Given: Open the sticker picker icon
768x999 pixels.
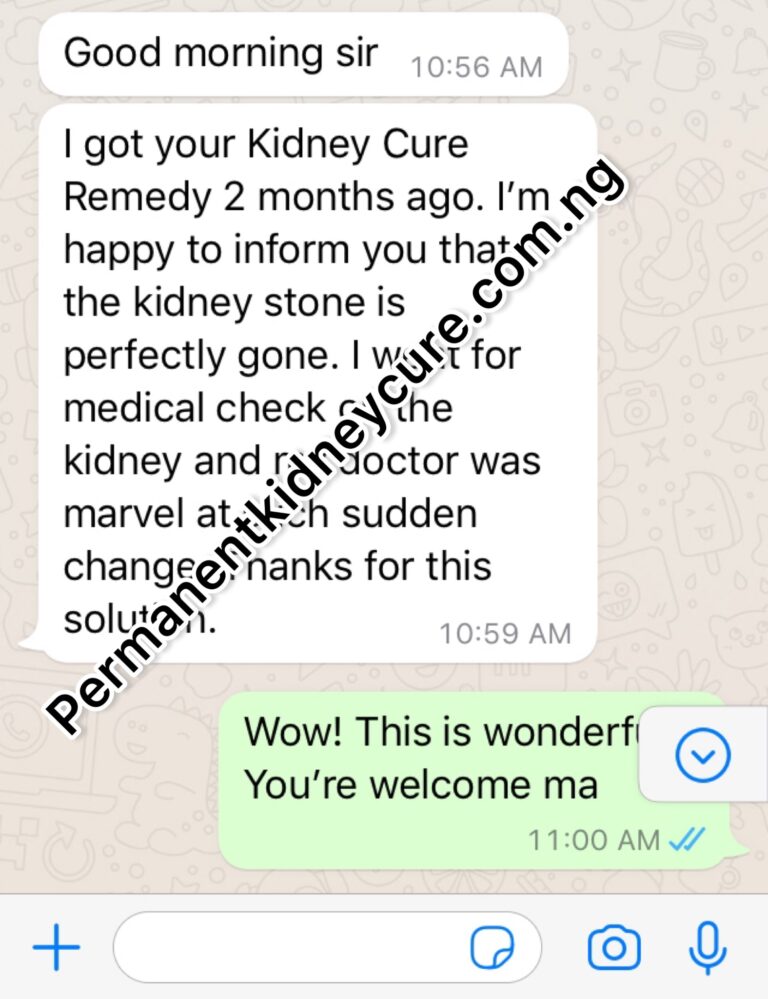Looking at the screenshot, I should tap(491, 948).
